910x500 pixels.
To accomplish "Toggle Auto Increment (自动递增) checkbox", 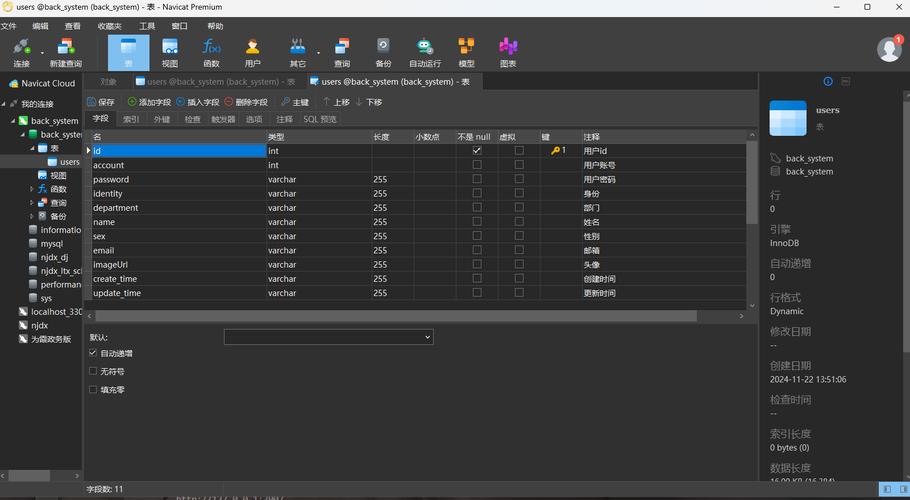I will (x=93, y=353).
